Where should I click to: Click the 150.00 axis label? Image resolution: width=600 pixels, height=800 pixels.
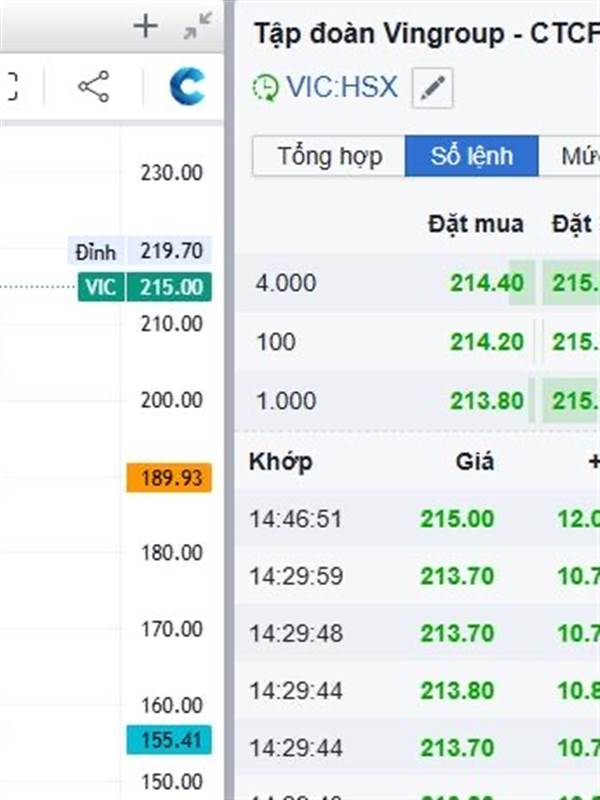pos(171,782)
